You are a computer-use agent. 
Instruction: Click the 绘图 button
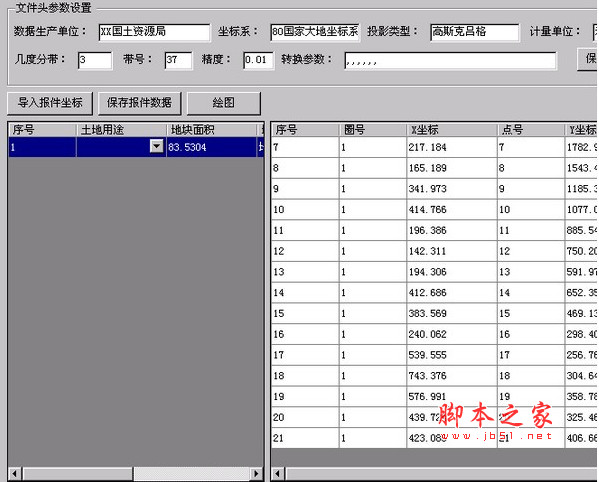point(223,103)
